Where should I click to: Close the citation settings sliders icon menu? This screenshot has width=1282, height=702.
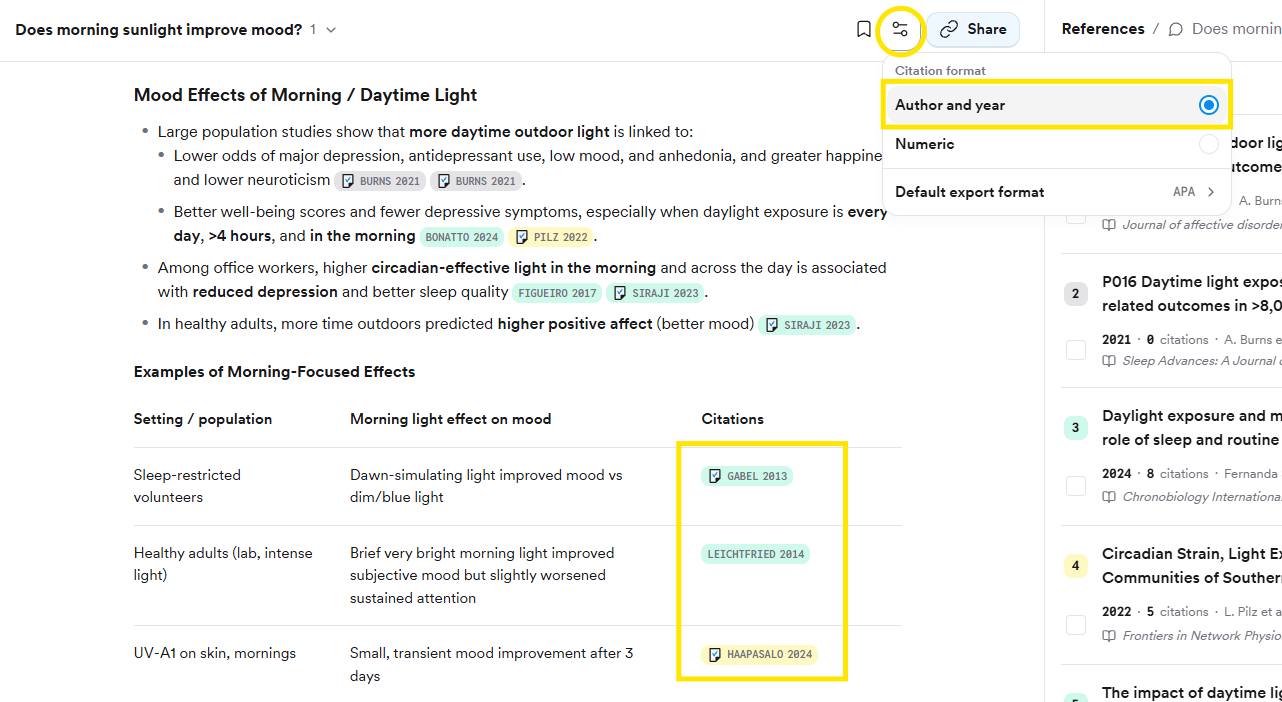[x=900, y=30]
